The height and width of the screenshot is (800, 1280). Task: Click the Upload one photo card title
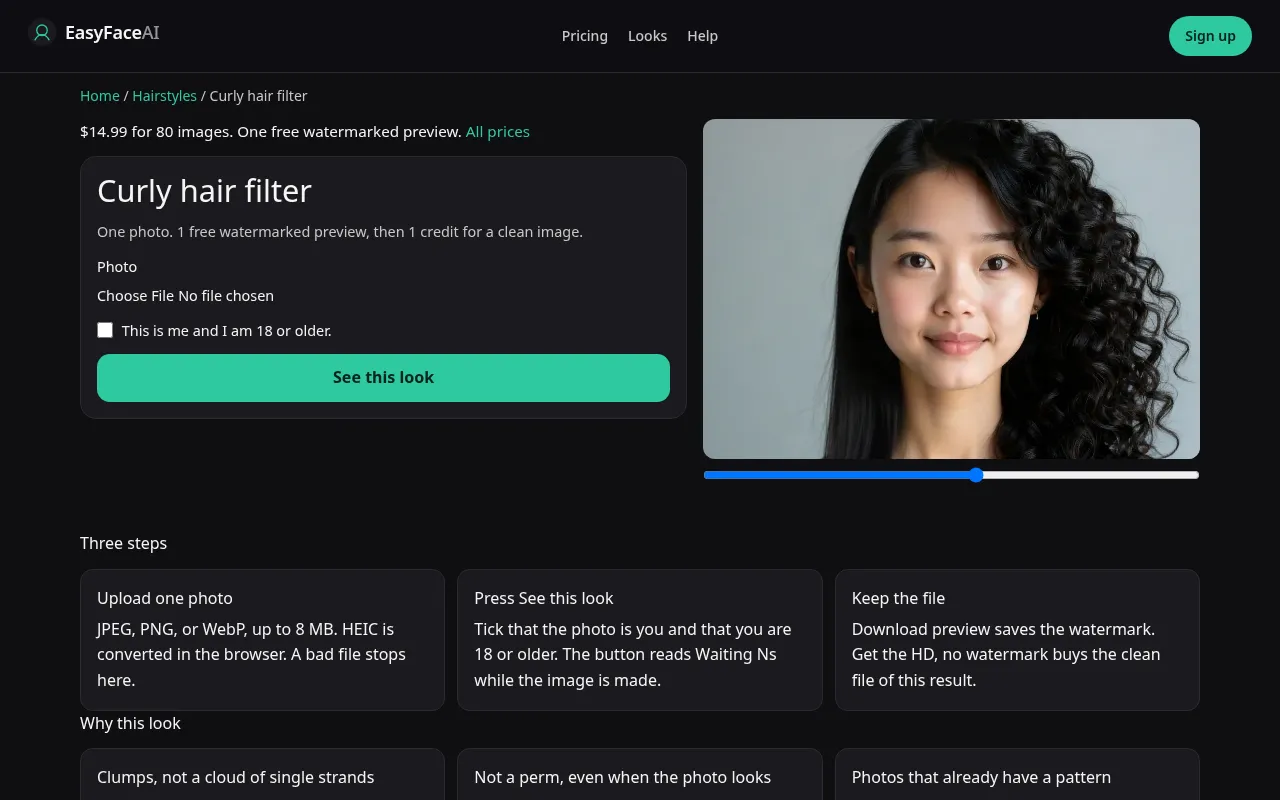point(165,598)
